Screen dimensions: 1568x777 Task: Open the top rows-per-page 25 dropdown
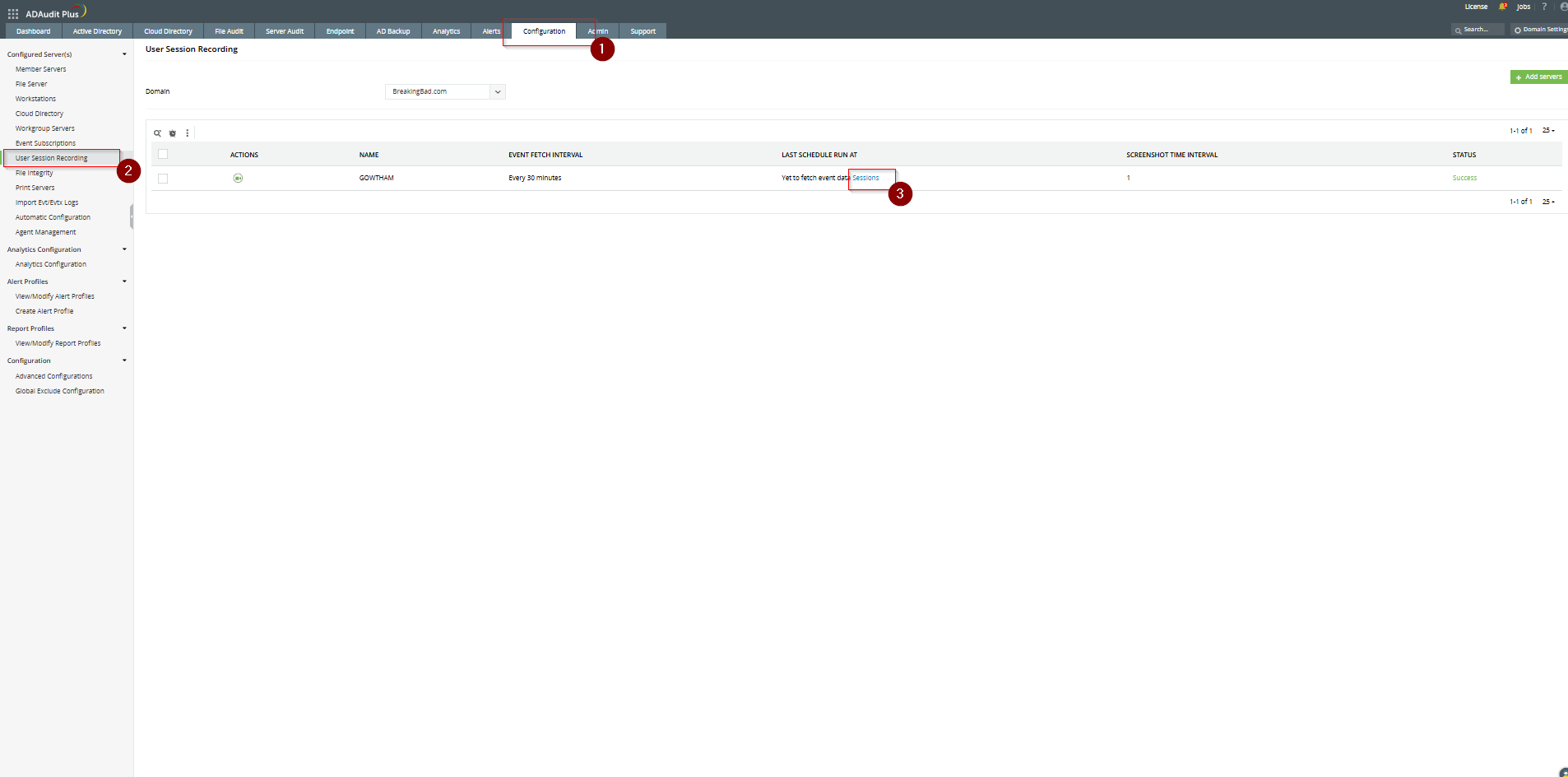click(x=1548, y=130)
